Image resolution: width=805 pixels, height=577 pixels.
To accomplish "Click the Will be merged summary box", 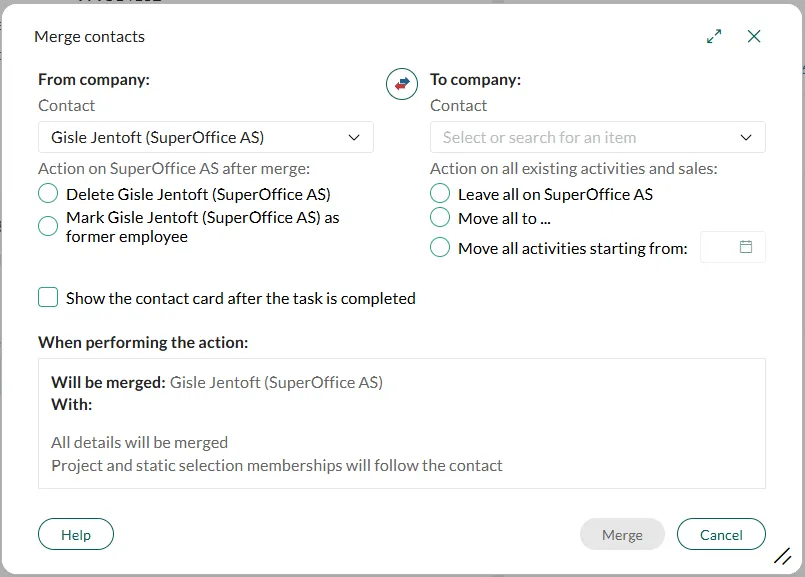I will (x=402, y=423).
